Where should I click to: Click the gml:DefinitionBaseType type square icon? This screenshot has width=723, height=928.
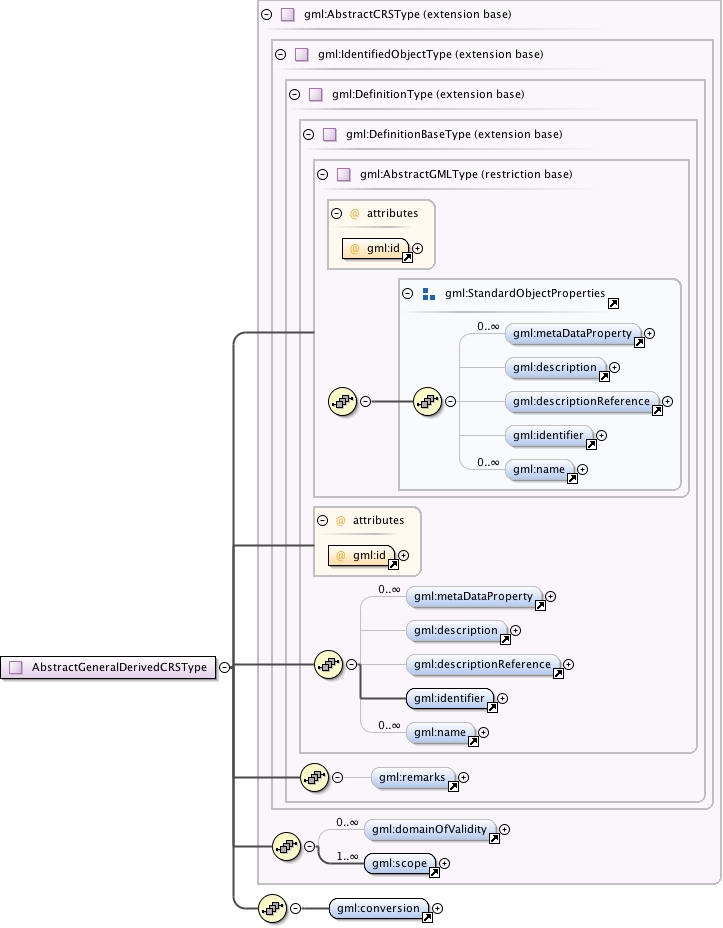330,134
